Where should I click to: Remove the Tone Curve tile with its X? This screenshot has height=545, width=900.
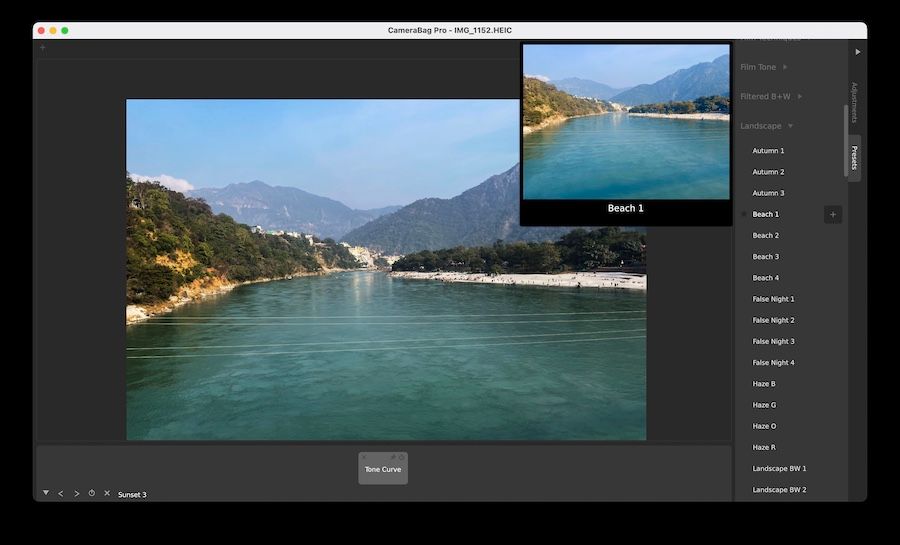365,457
